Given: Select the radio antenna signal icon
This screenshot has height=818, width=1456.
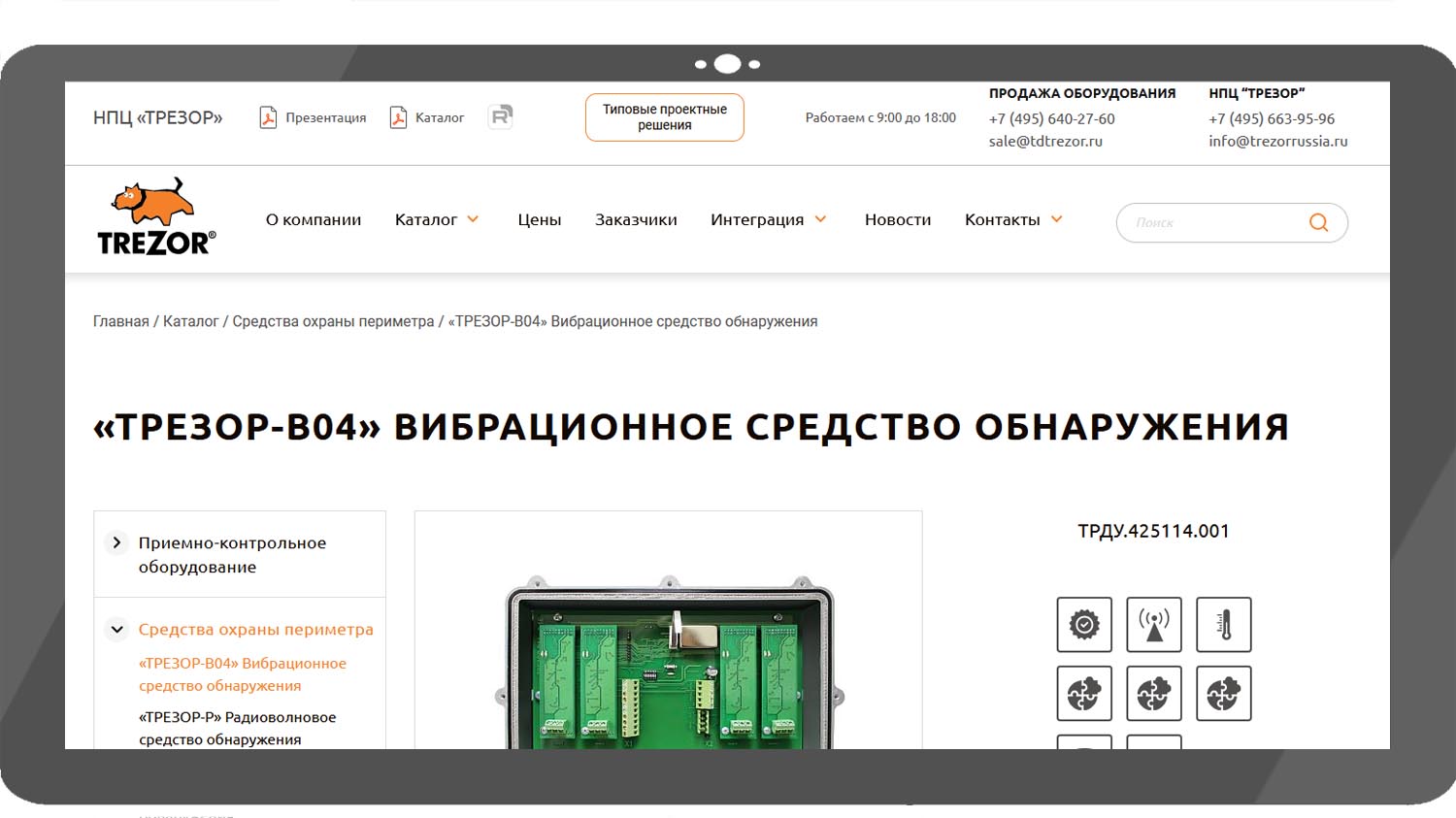Looking at the screenshot, I should (1153, 625).
